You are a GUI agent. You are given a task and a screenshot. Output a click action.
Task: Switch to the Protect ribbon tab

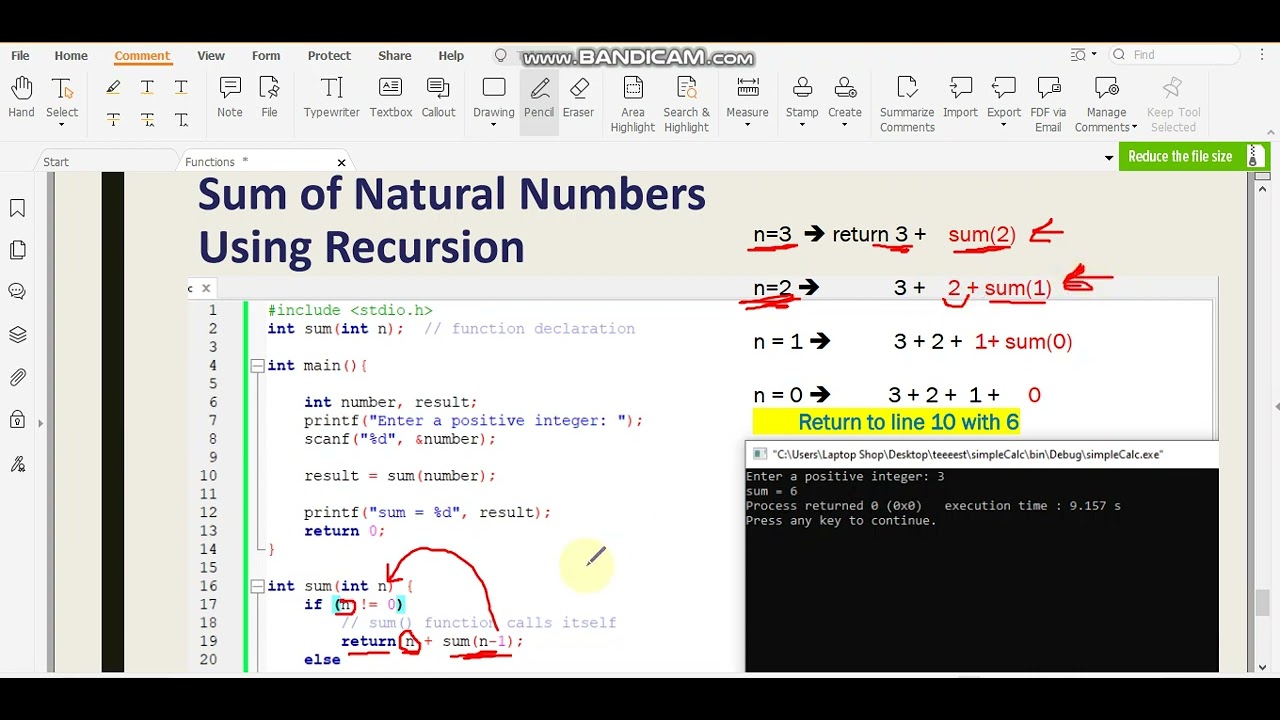coord(329,56)
